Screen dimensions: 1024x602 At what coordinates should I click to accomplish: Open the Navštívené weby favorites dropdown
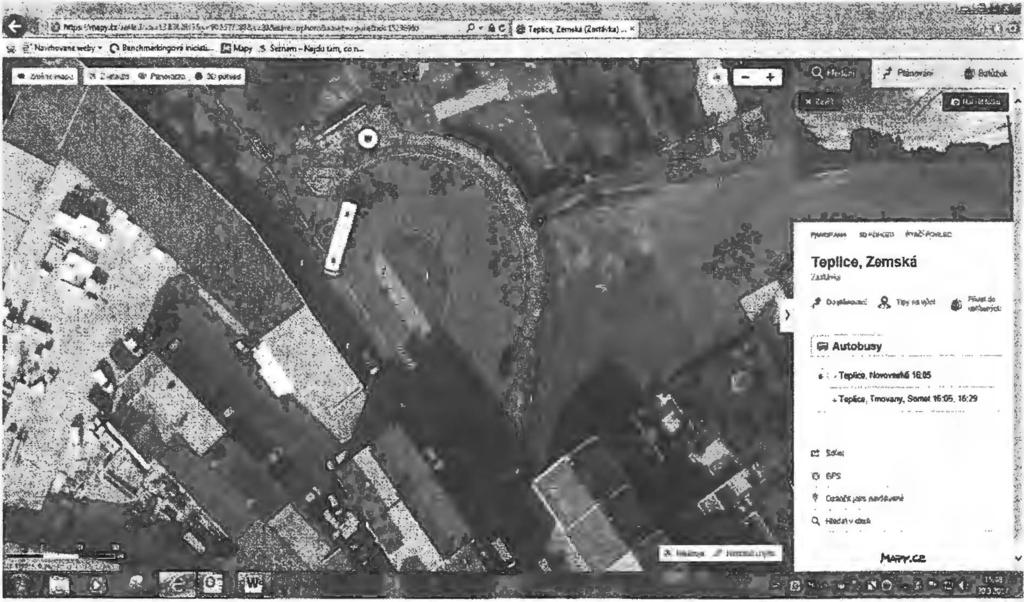[63, 48]
